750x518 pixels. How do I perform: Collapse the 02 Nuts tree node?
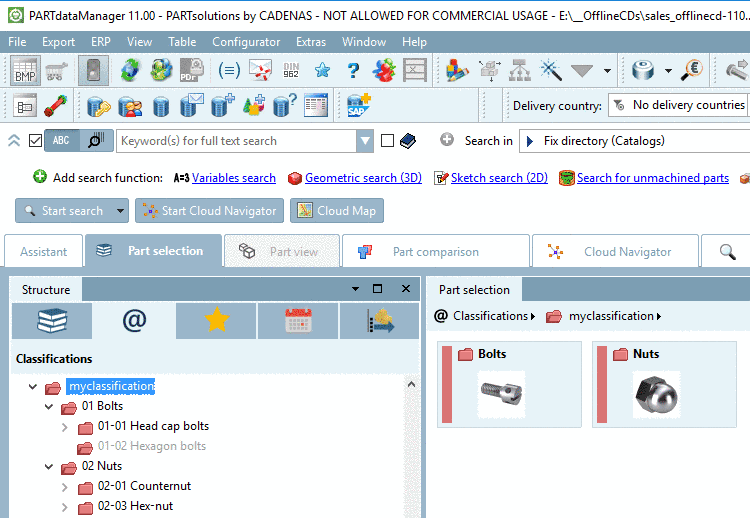point(49,466)
